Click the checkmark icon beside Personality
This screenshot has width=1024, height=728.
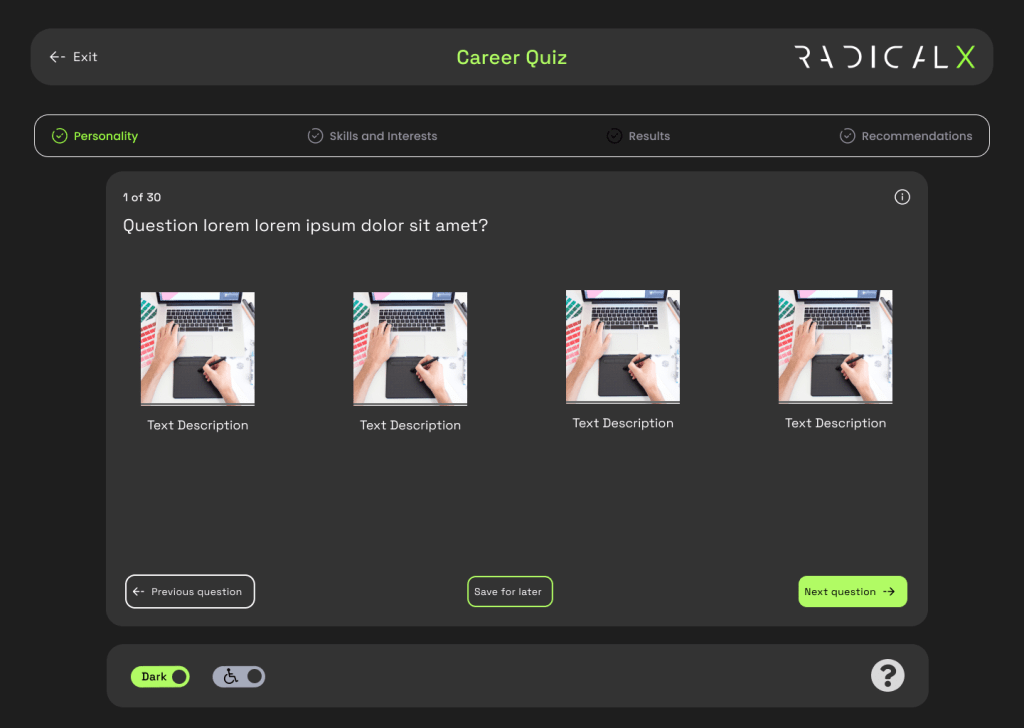57,135
